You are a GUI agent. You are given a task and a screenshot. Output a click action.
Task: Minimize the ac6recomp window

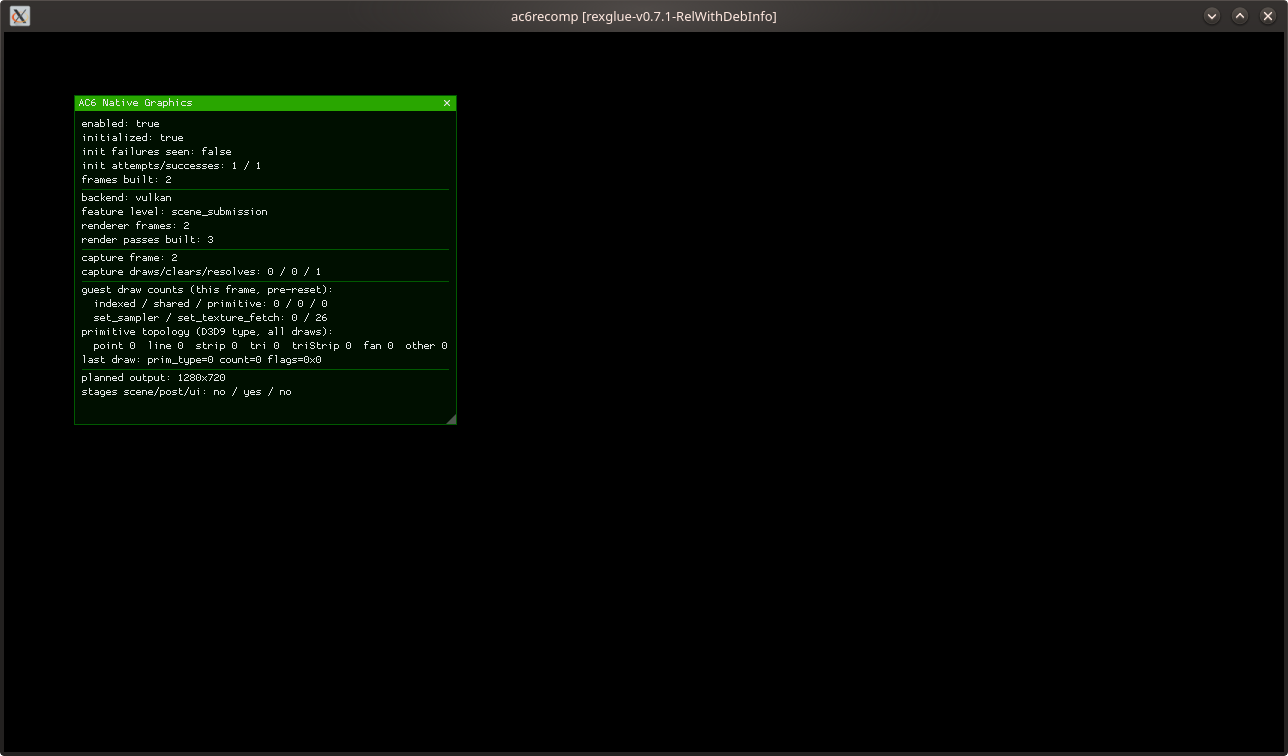1212,16
